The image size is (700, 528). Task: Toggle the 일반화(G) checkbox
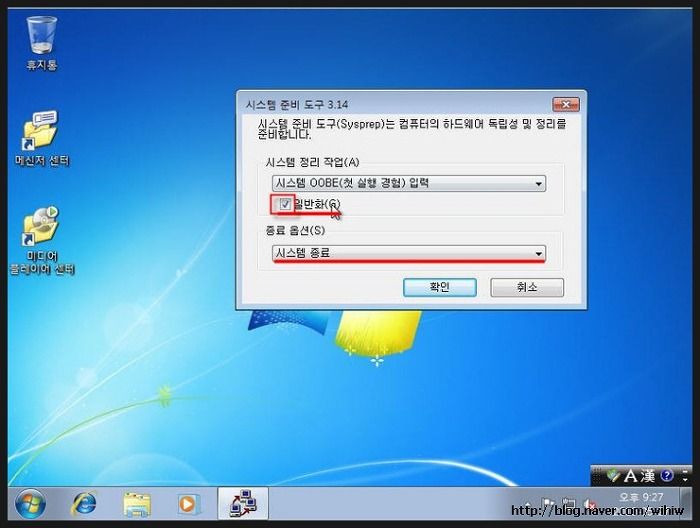tap(285, 204)
